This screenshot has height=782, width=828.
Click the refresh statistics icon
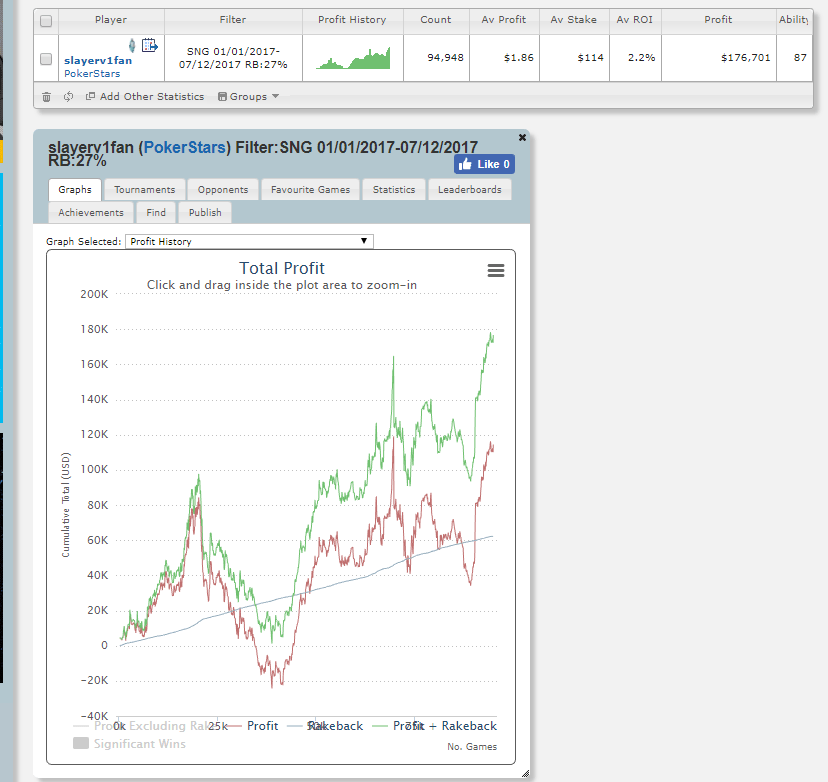(x=68, y=97)
